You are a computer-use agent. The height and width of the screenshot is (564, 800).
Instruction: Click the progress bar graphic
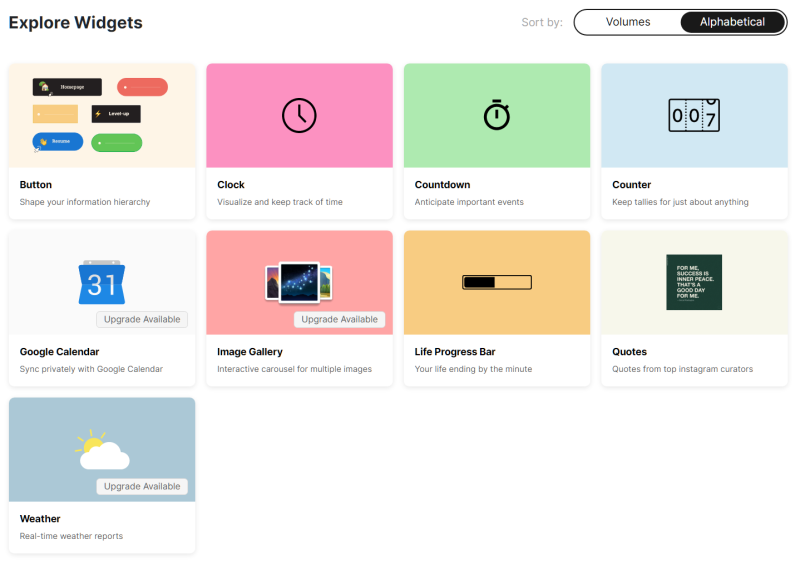496,282
